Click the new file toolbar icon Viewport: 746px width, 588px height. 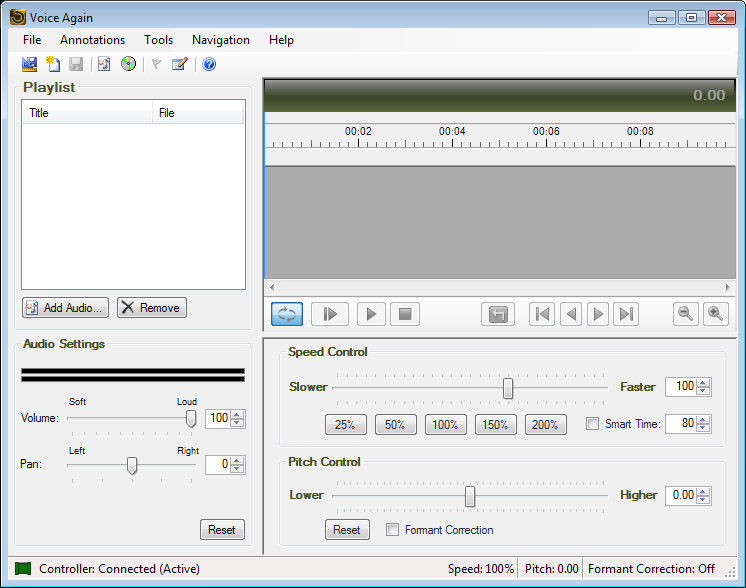[x=53, y=64]
